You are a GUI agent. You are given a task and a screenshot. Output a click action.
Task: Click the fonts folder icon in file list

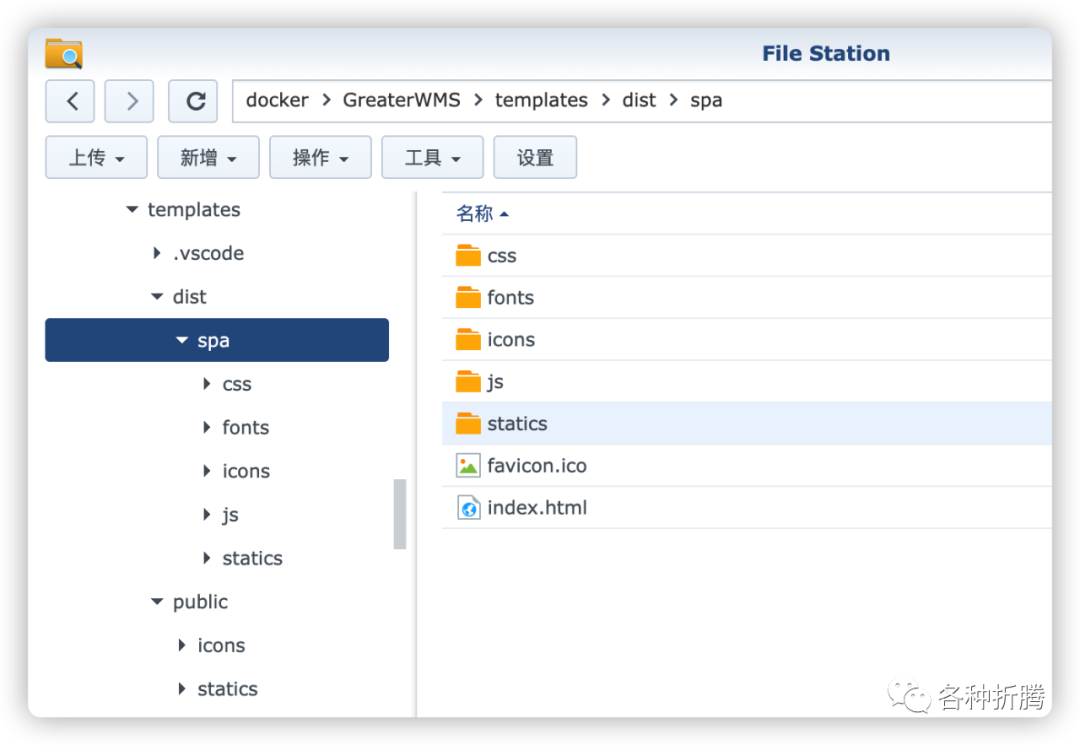click(468, 298)
